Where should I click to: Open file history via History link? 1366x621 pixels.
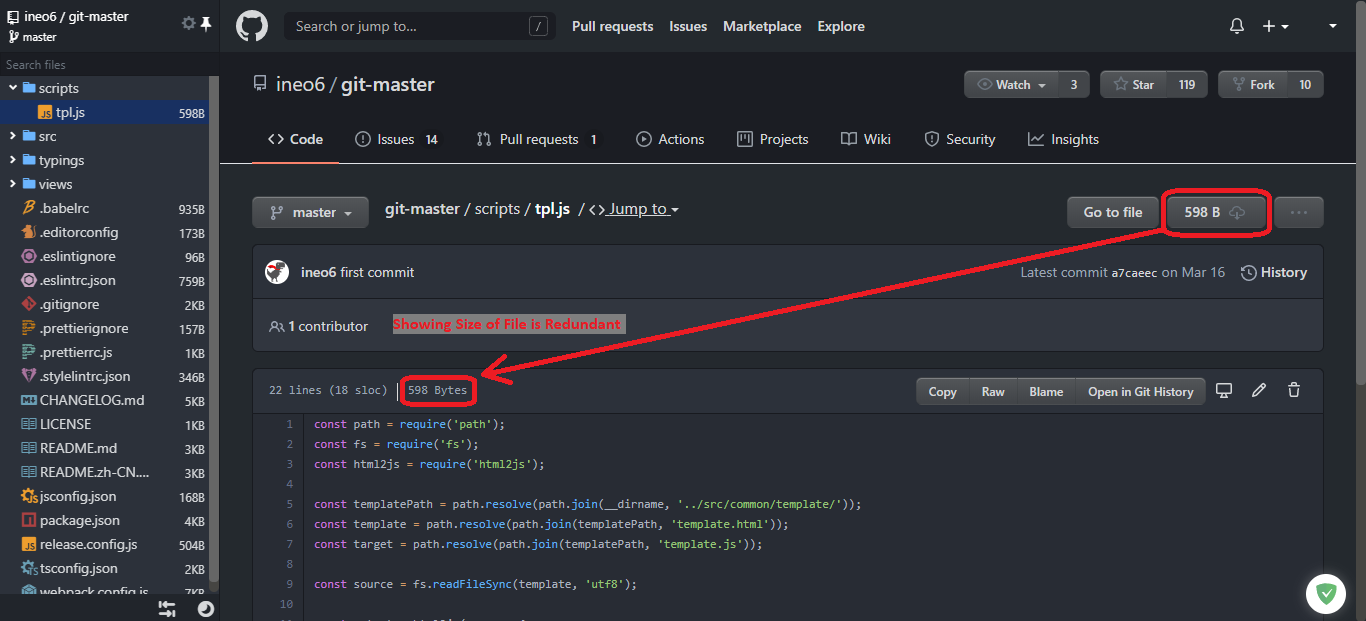pyautogui.click(x=1274, y=272)
